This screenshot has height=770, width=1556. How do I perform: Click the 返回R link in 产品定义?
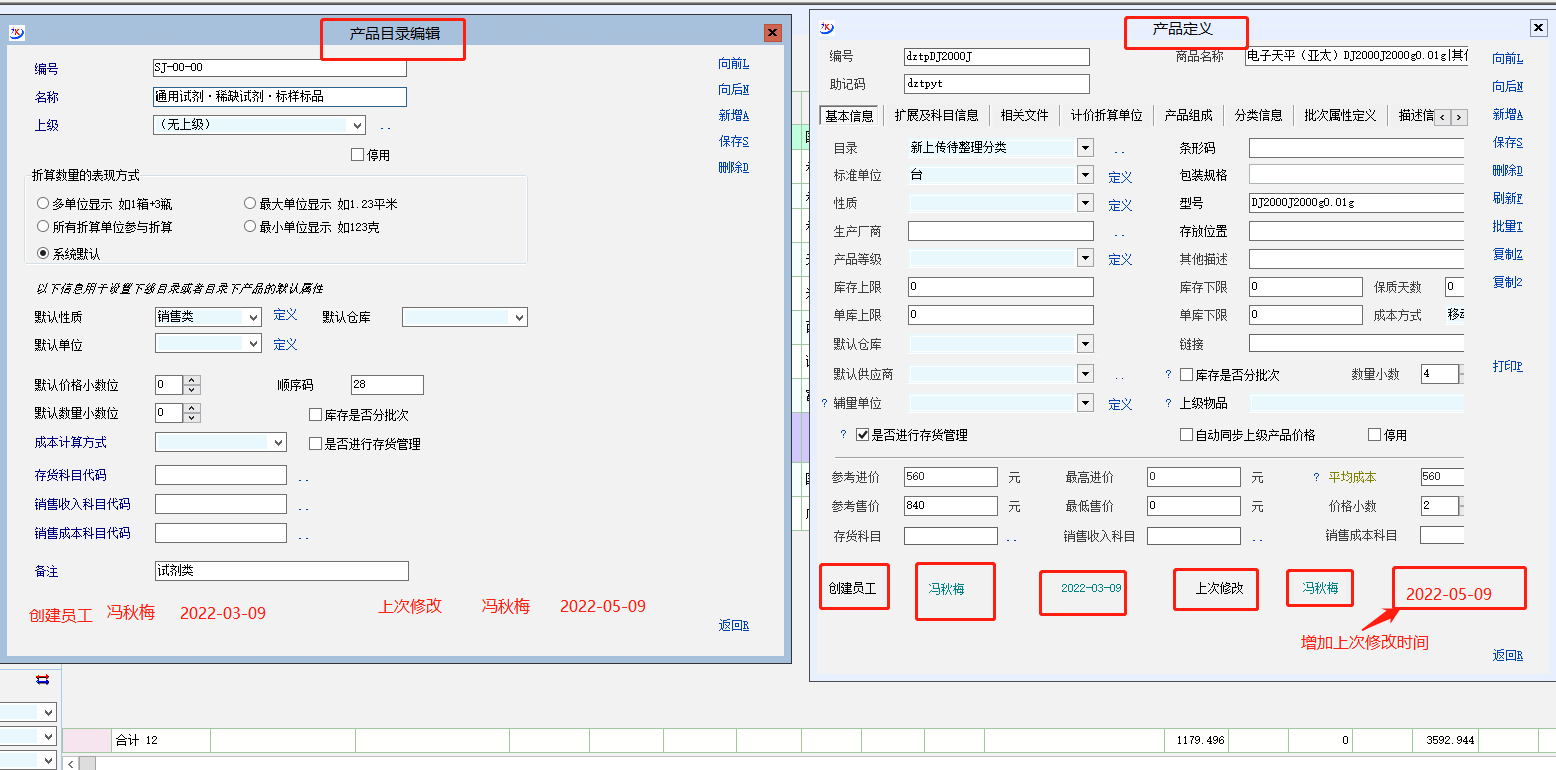[x=1507, y=655]
